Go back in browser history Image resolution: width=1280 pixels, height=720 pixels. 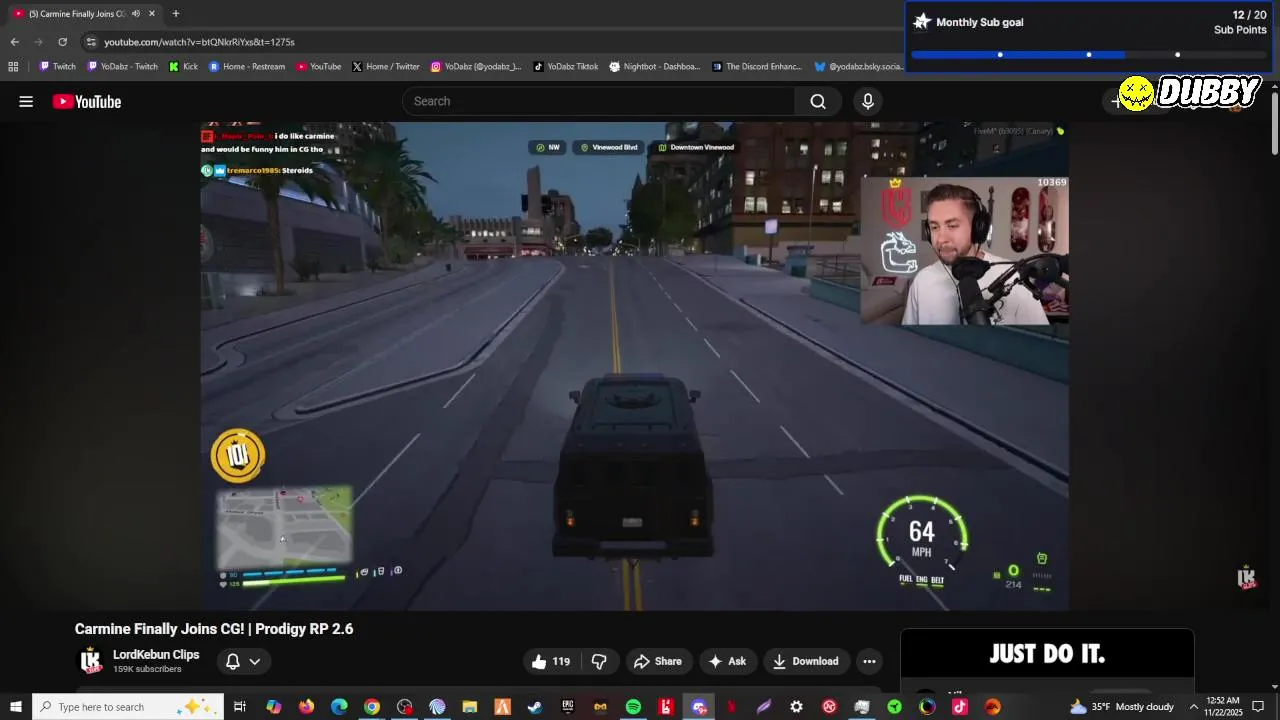pos(15,42)
